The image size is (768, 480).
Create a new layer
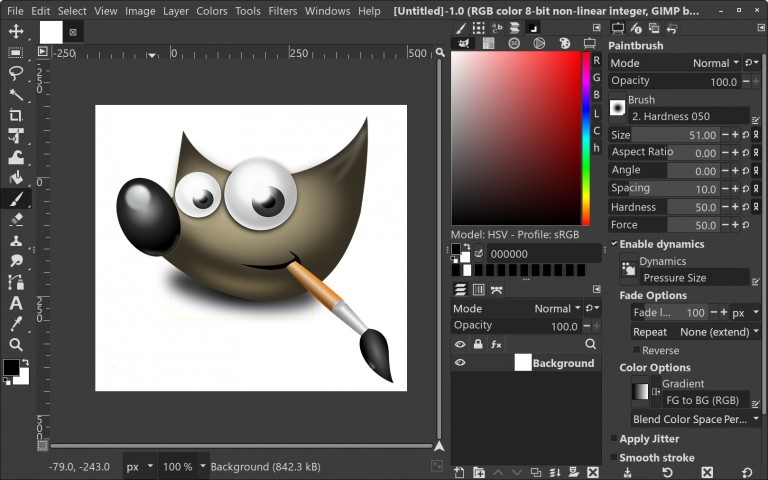tap(459, 472)
